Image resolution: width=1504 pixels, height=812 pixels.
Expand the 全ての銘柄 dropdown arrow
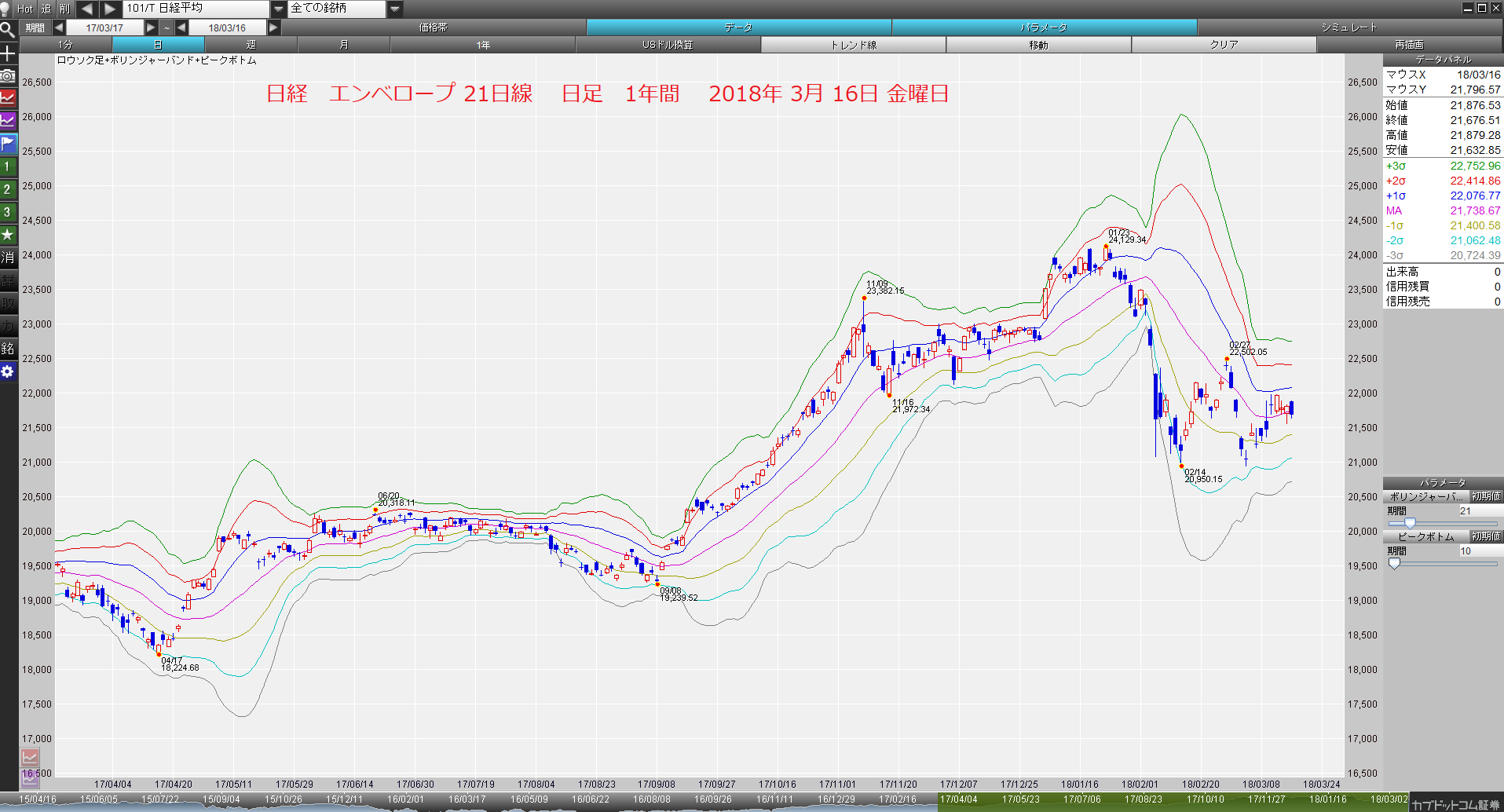point(395,9)
